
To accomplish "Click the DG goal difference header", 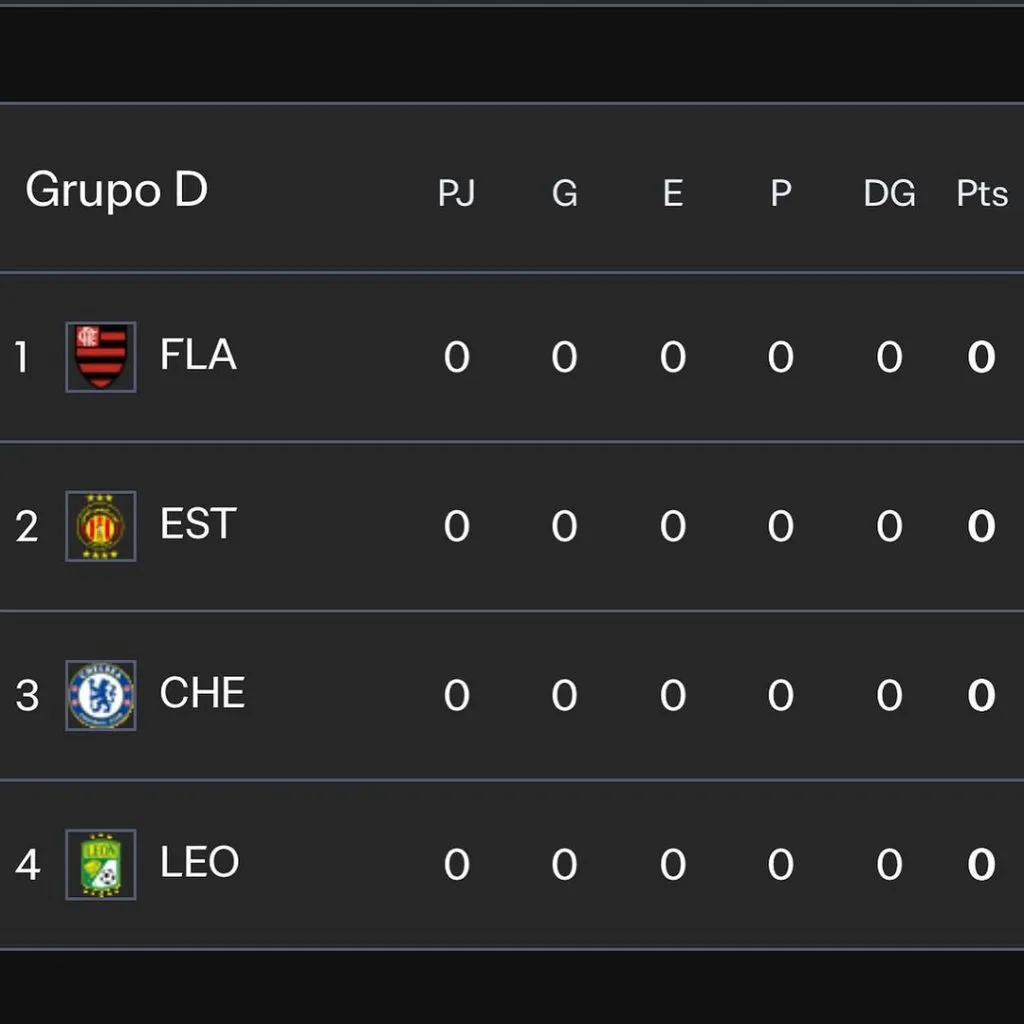I will [x=889, y=193].
